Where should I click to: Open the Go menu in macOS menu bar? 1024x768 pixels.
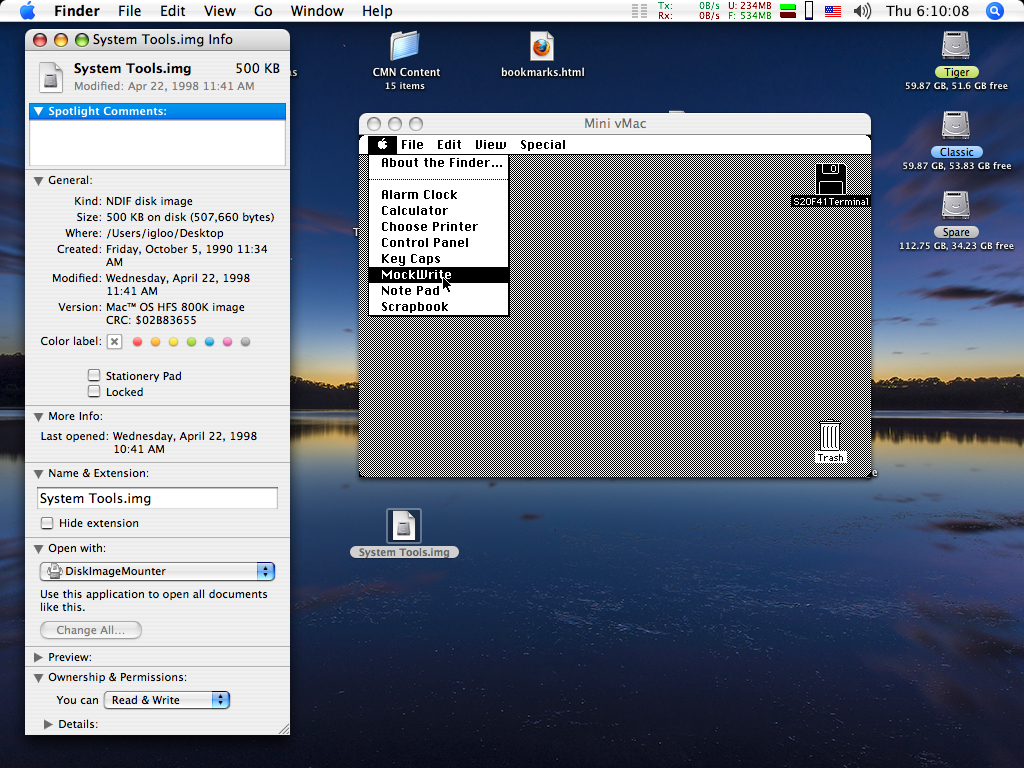pyautogui.click(x=263, y=11)
